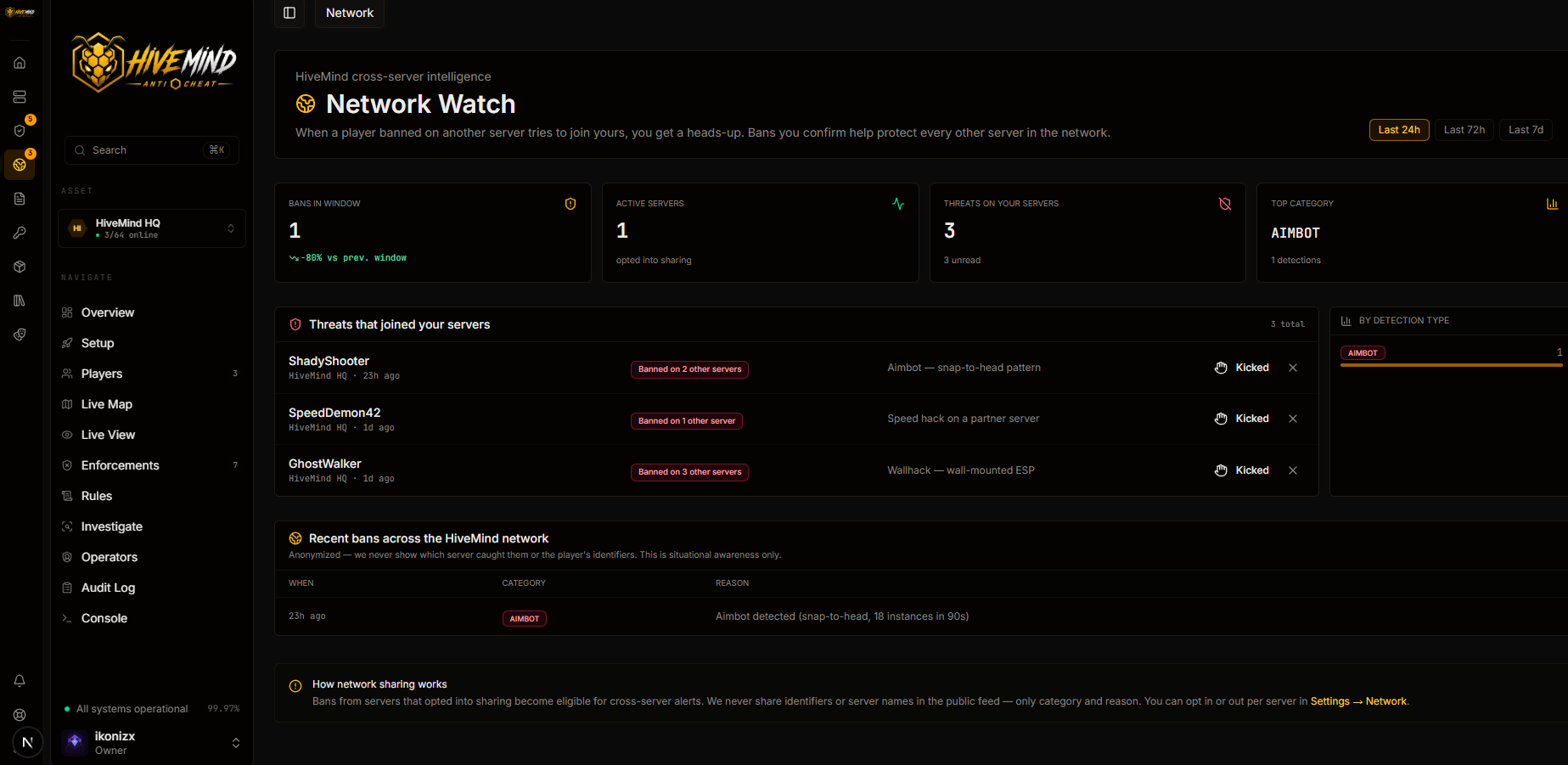Select the Last 24h time window
The width and height of the screenshot is (1568, 765).
point(1399,130)
